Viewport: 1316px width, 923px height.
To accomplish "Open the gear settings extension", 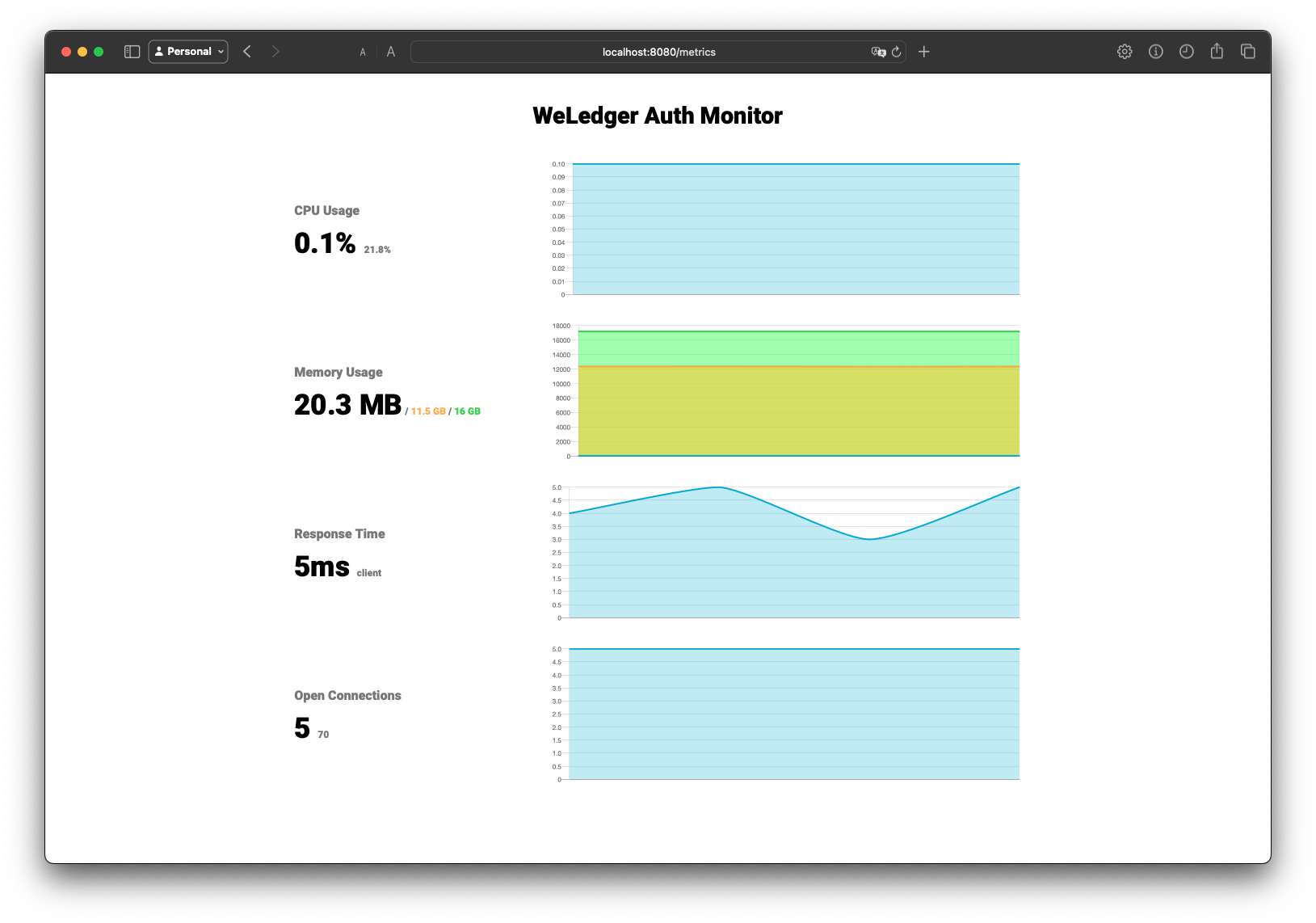I will [x=1125, y=52].
